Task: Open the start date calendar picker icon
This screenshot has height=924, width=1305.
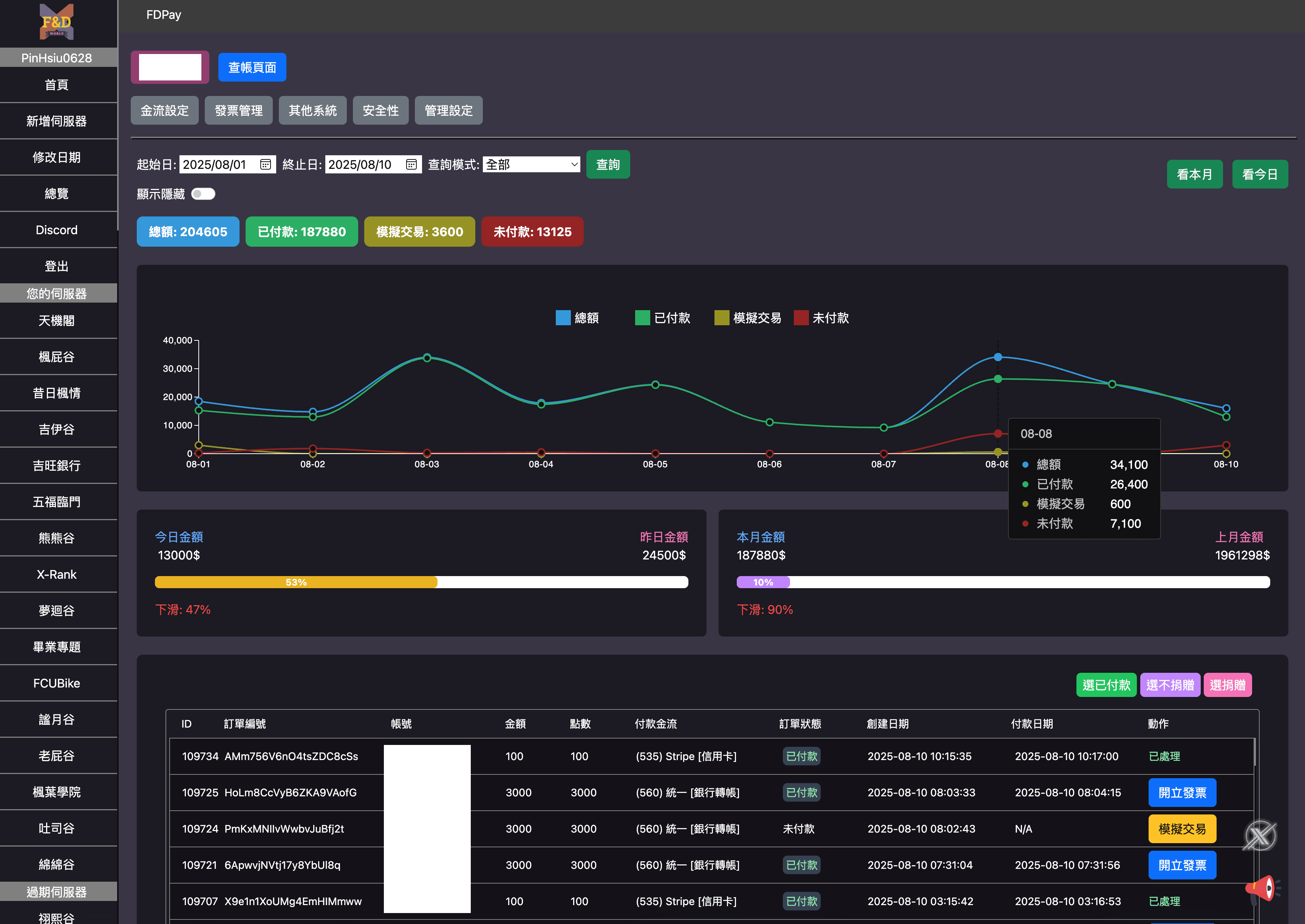Action: (x=265, y=164)
